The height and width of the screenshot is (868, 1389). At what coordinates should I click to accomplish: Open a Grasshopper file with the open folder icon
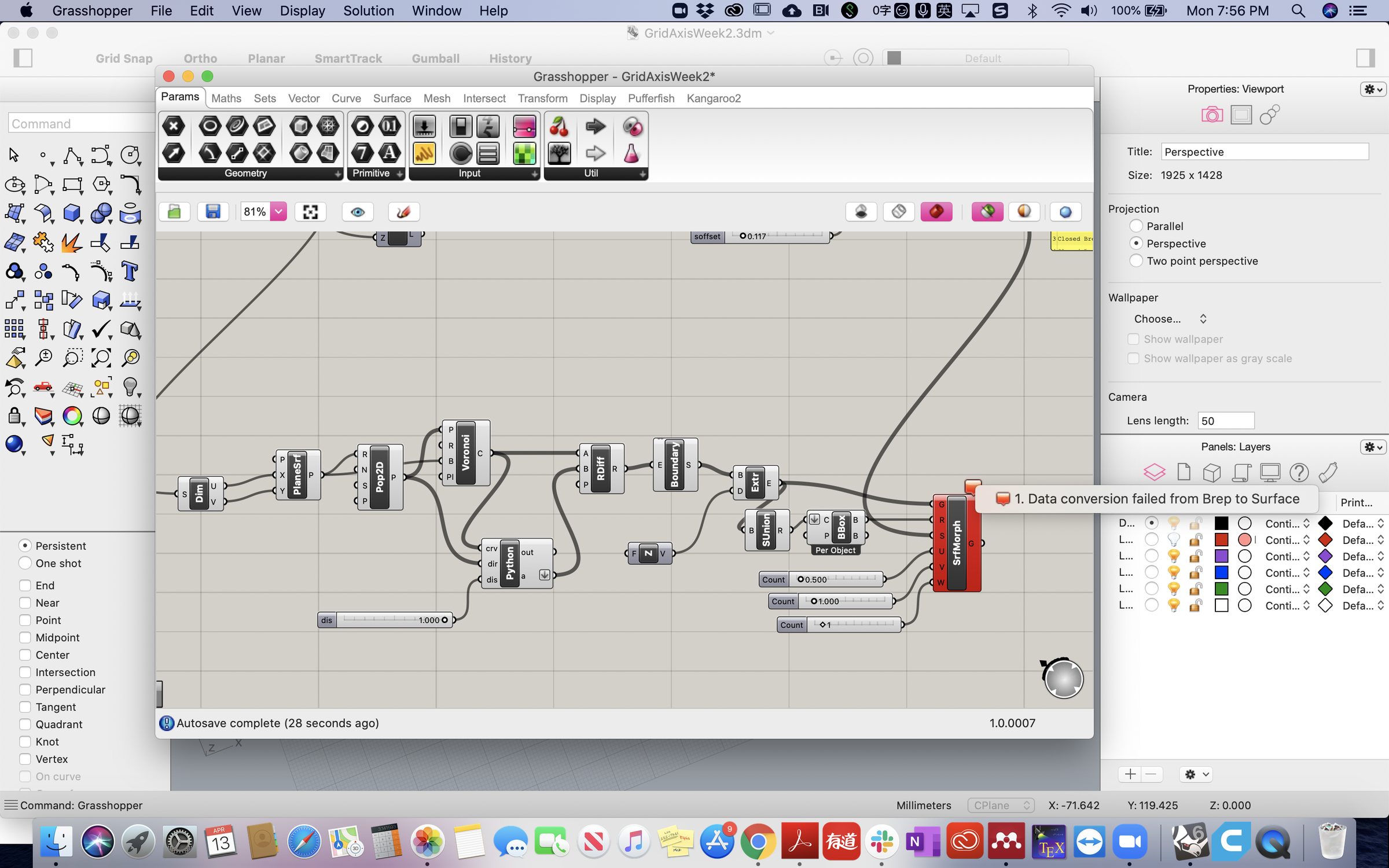174,212
